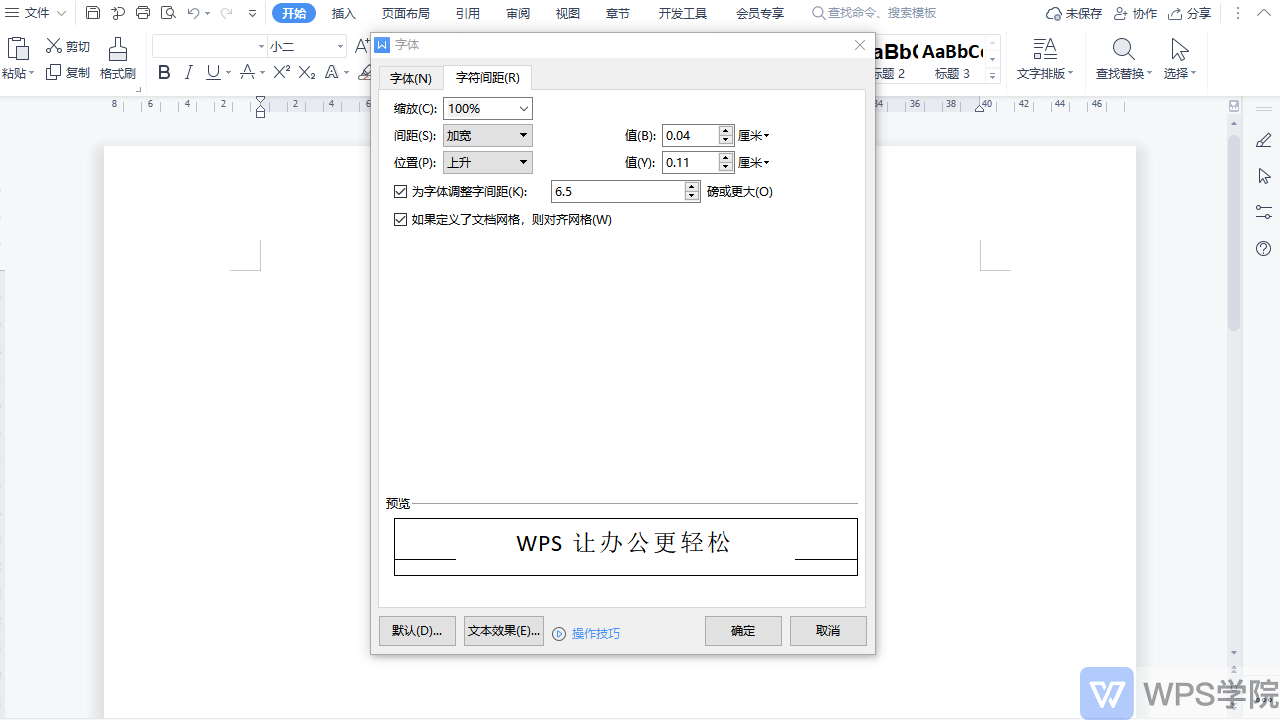
Task: Click the Undo icon
Action: coord(193,13)
